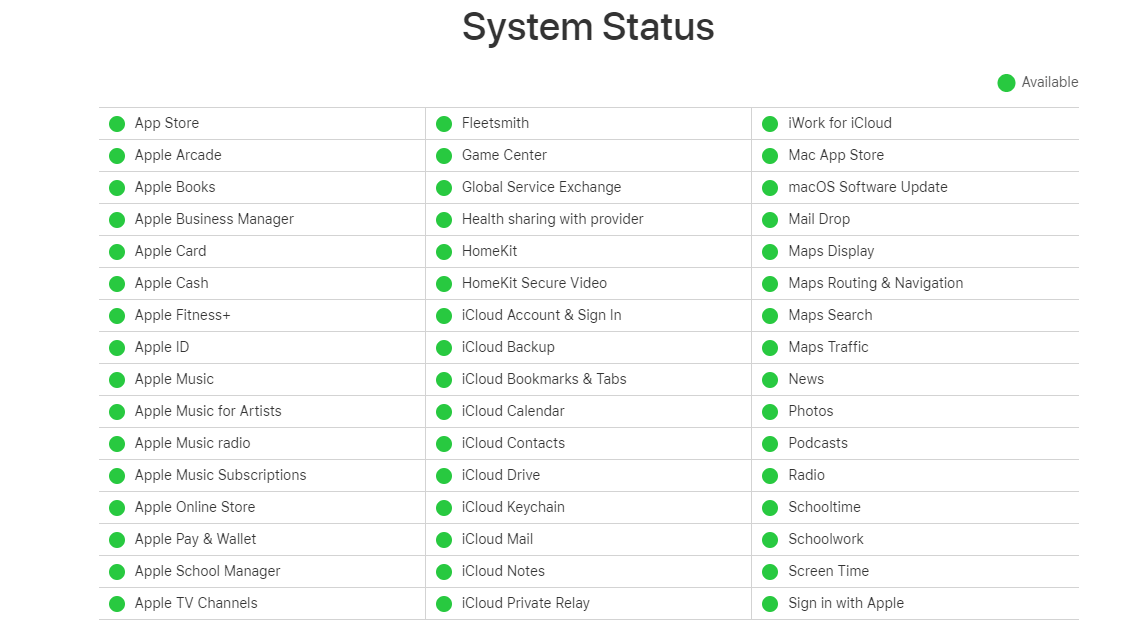Click the status icon next to Apple TV Channels
Image resolution: width=1141 pixels, height=620 pixels.
point(117,604)
